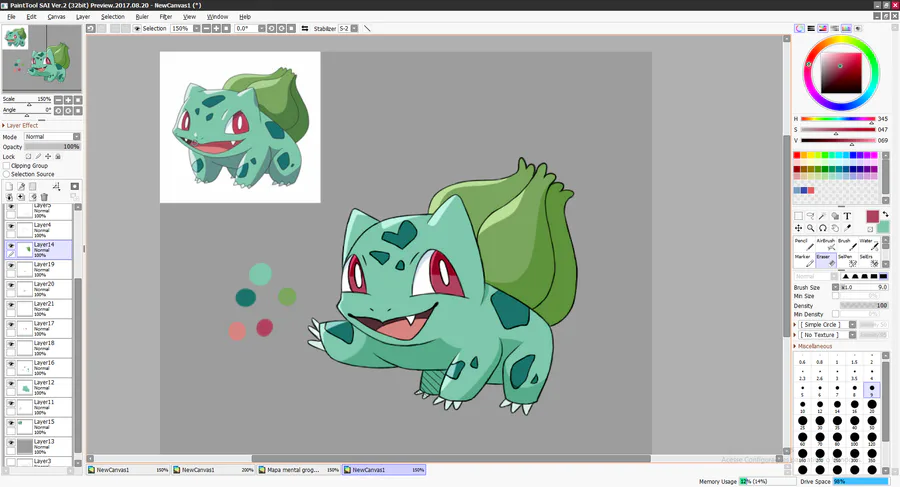Viewport: 900px width, 487px height.
Task: Zoom in using plus in the Scale panel
Action: [68, 99]
